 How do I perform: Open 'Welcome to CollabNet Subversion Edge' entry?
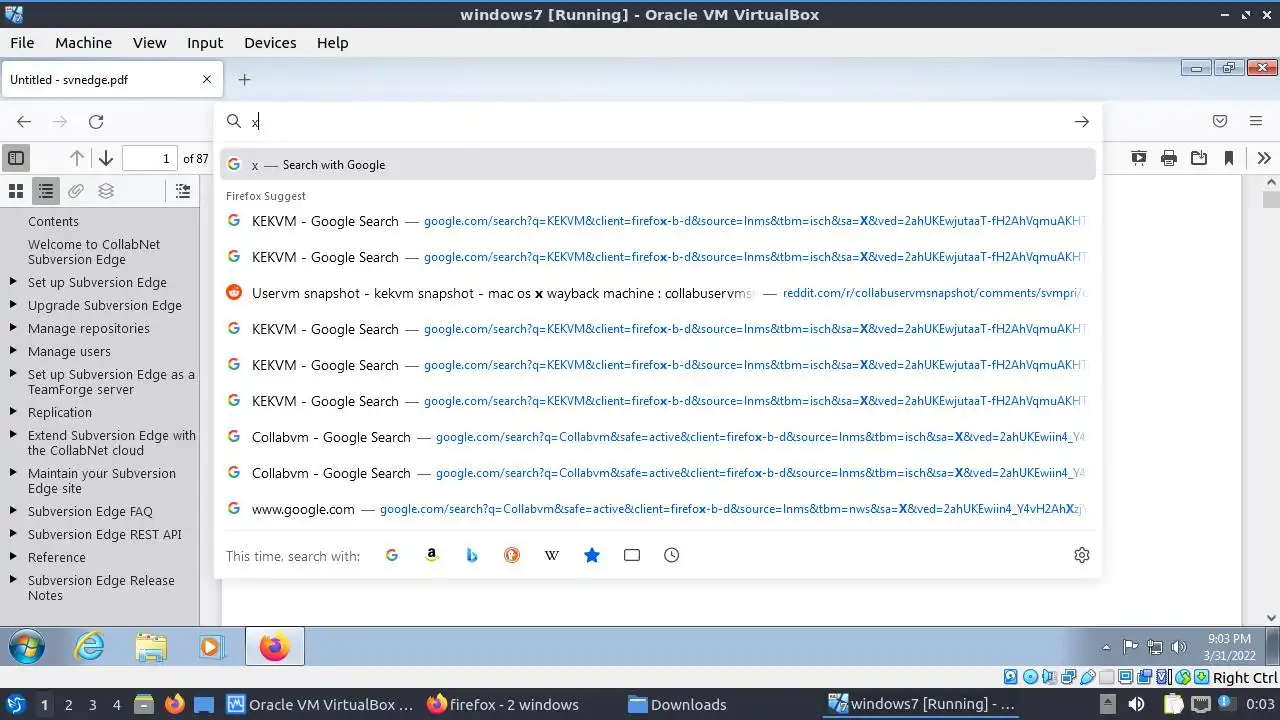(94, 252)
